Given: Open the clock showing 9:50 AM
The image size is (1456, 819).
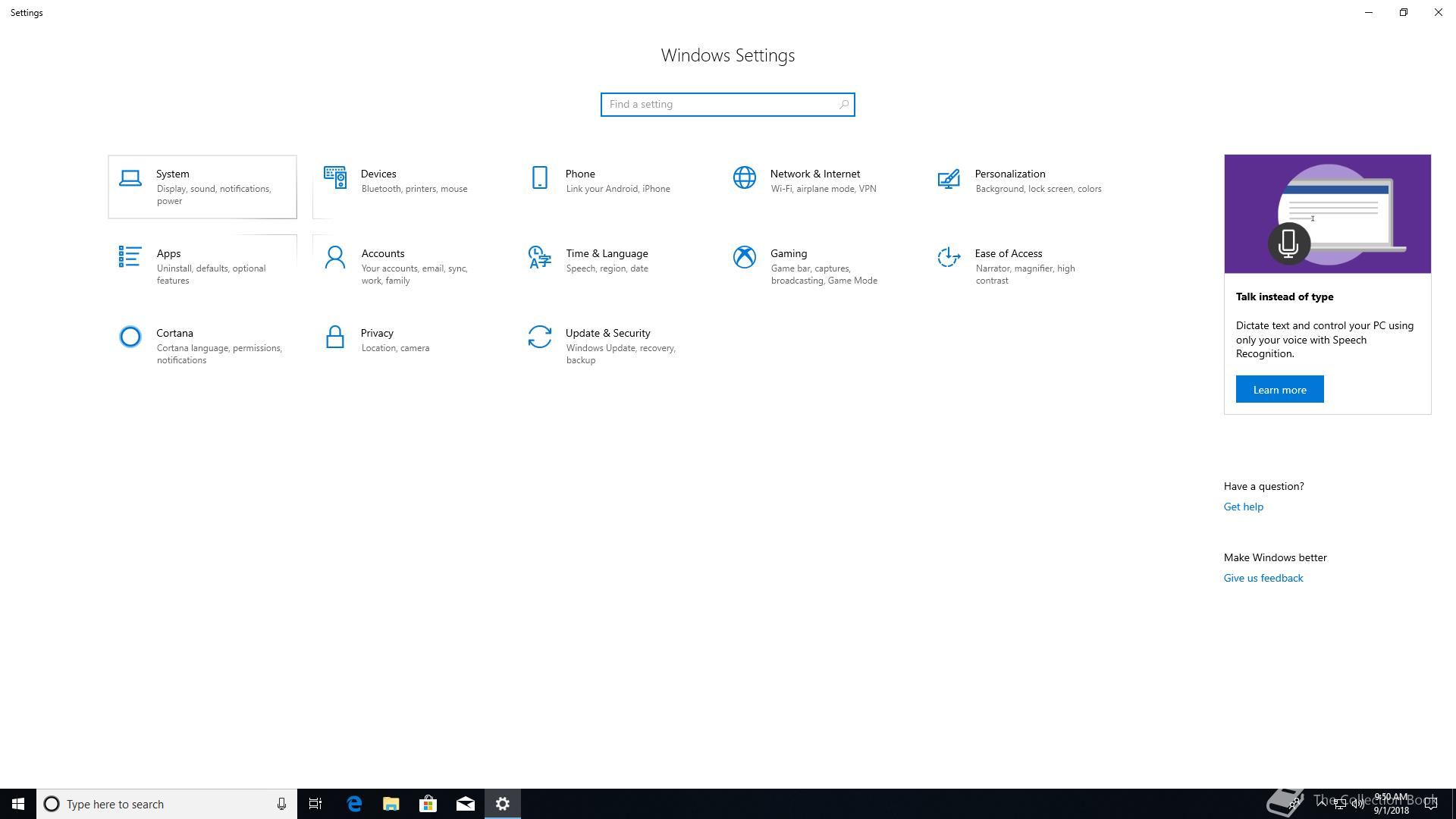Looking at the screenshot, I should pos(1392,804).
